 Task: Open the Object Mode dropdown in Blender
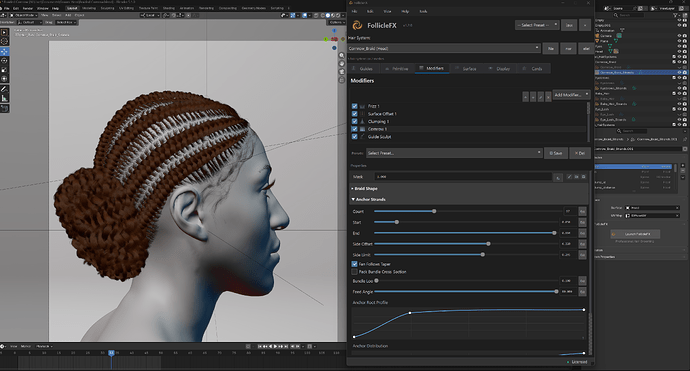click(25, 15)
